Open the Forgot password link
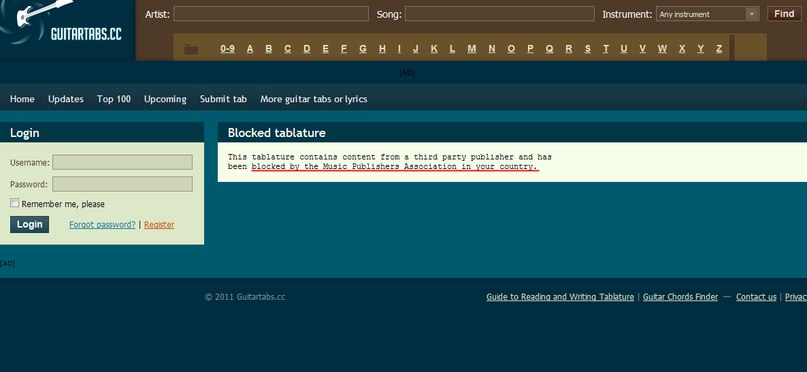The height and width of the screenshot is (372, 807). (102, 225)
